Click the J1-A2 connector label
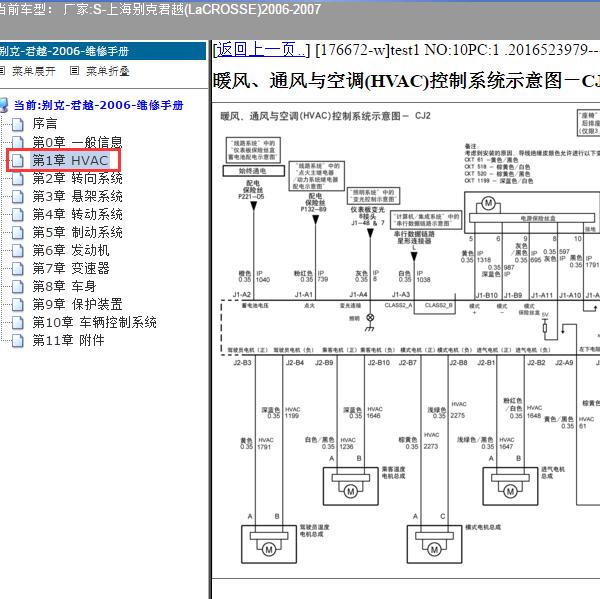 click(241, 294)
